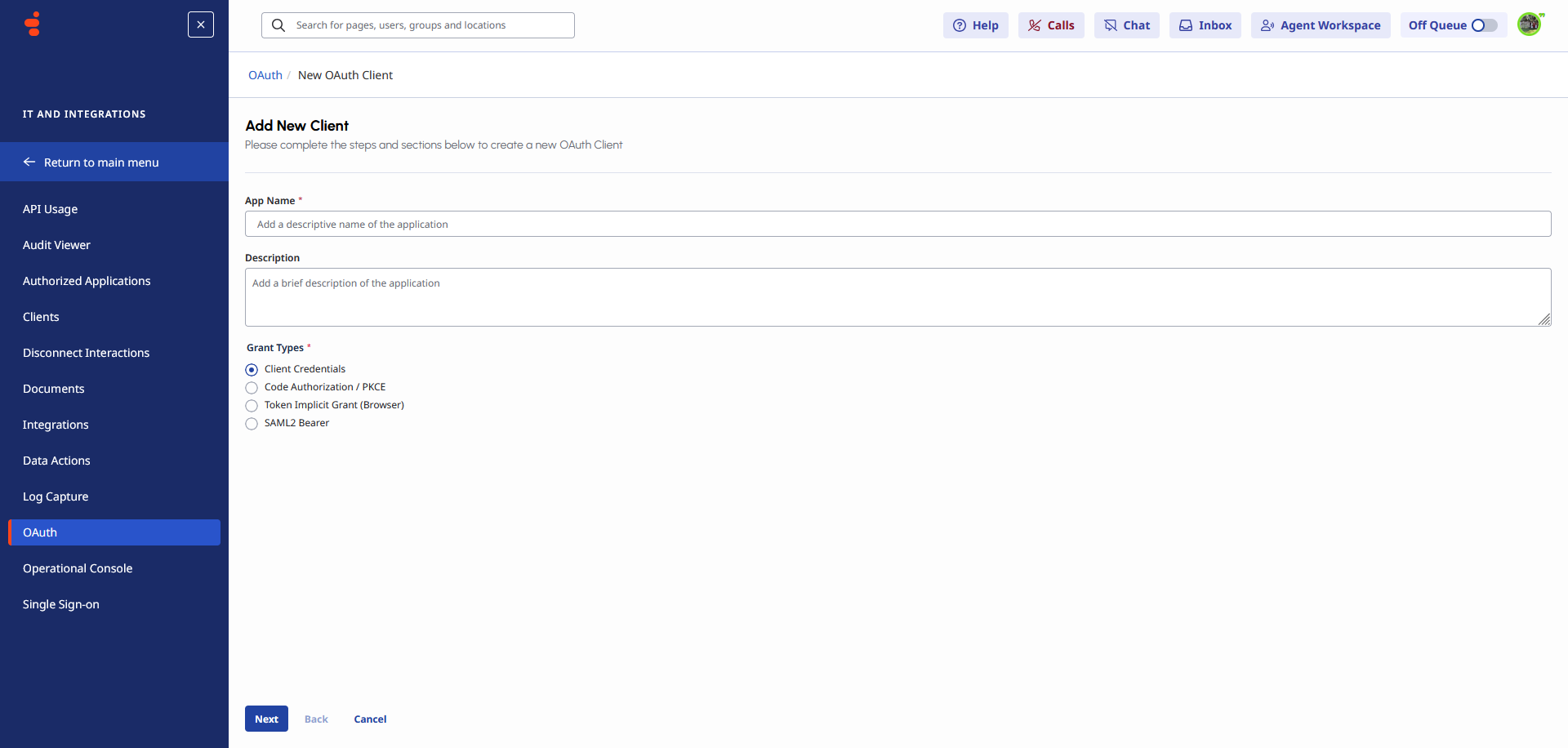Viewport: 1568px width, 748px height.
Task: Navigate to Single Sign-on settings
Action: pos(60,604)
